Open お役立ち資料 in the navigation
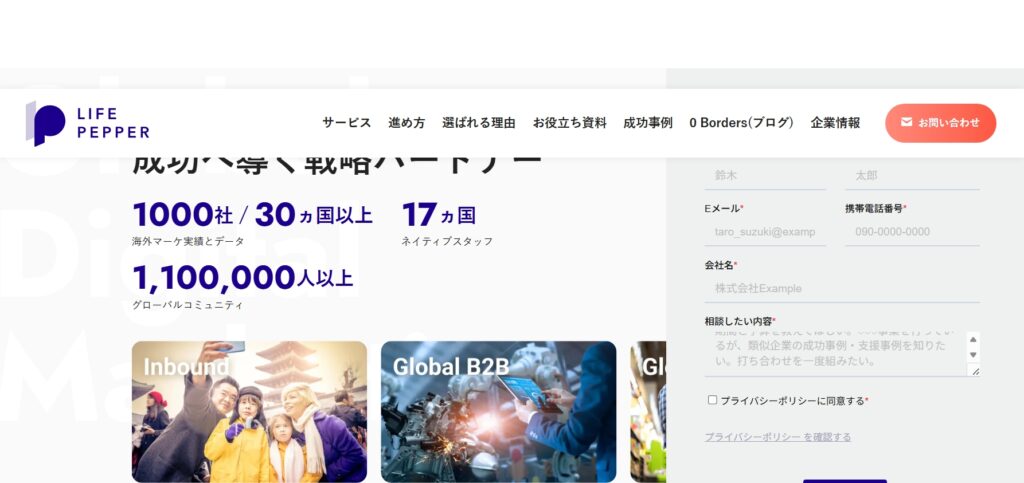 pos(569,123)
